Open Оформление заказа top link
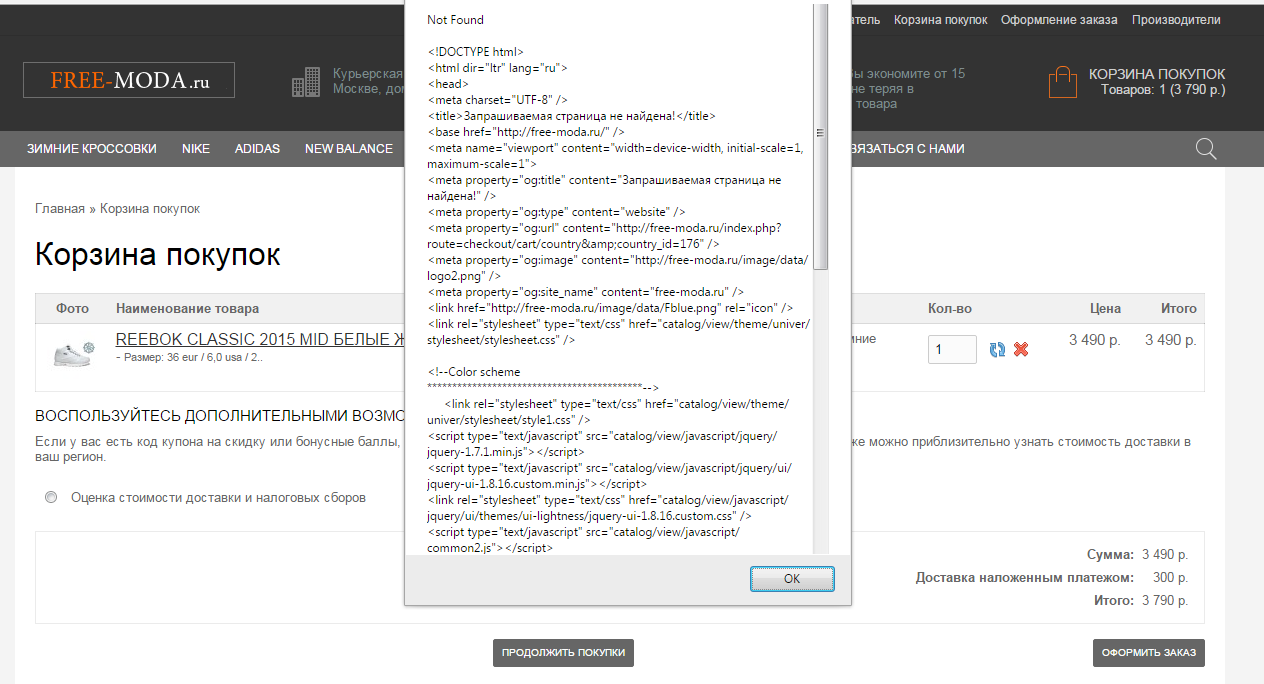This screenshot has height=684, width=1264. [x=1060, y=20]
